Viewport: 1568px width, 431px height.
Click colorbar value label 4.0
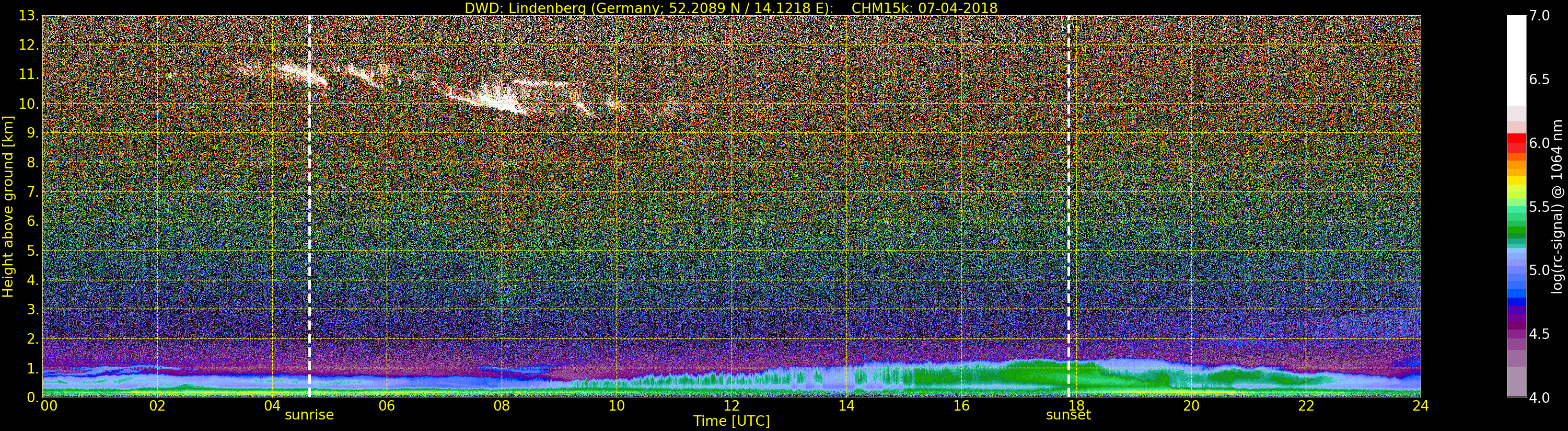click(1539, 398)
